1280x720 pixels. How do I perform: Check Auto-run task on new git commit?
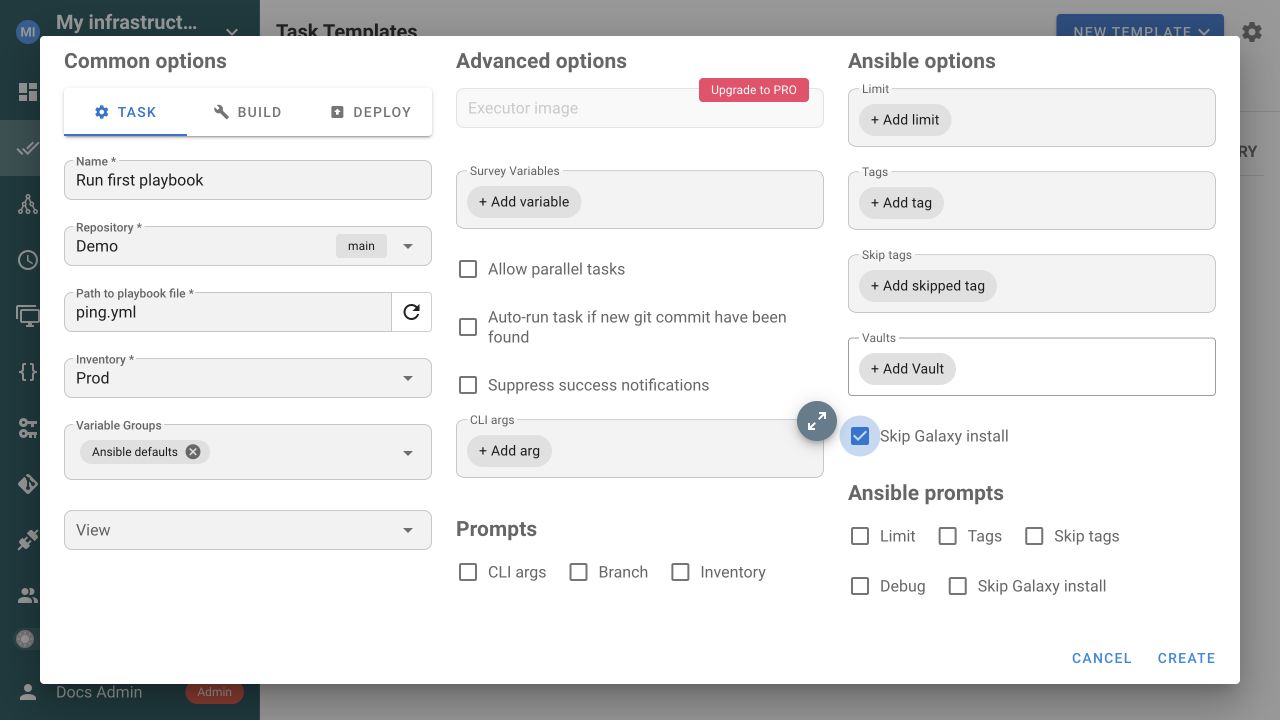(468, 327)
